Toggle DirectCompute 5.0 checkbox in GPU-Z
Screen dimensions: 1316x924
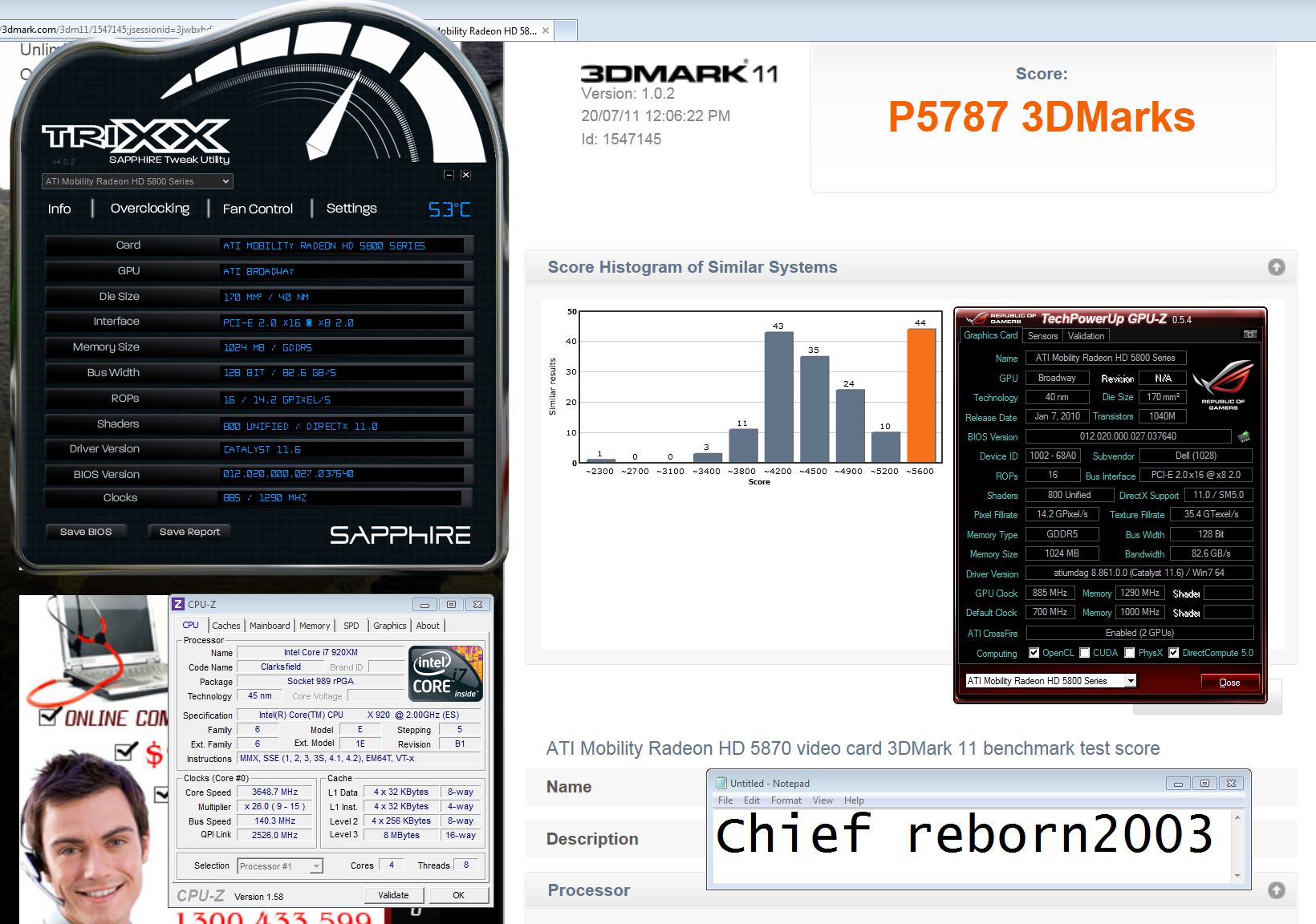coord(1174,653)
